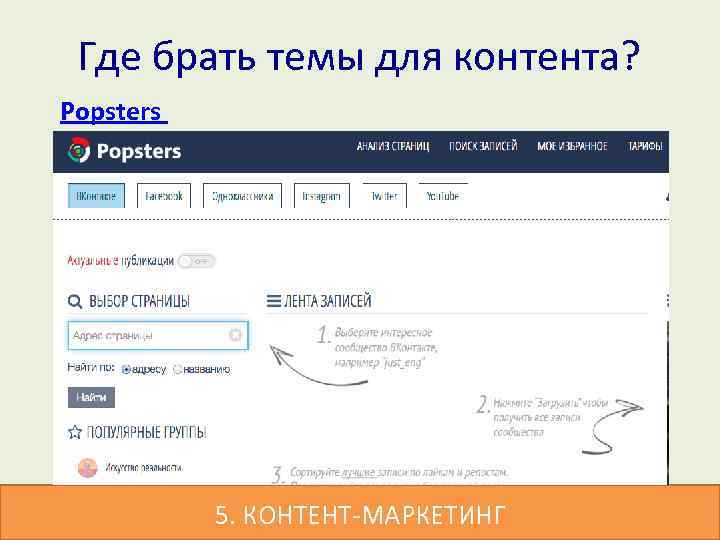Open the Искусство реальности group avatar
Viewport: 720px width, 540px height.
click(87, 468)
